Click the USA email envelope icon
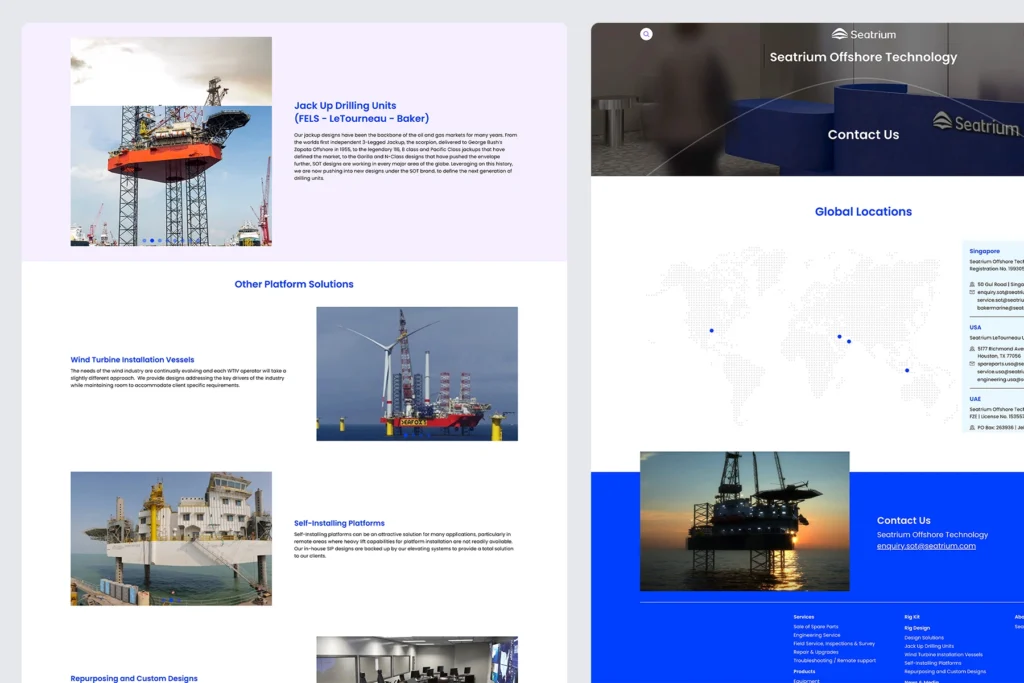Viewport: 1024px width, 683px height. 972,364
